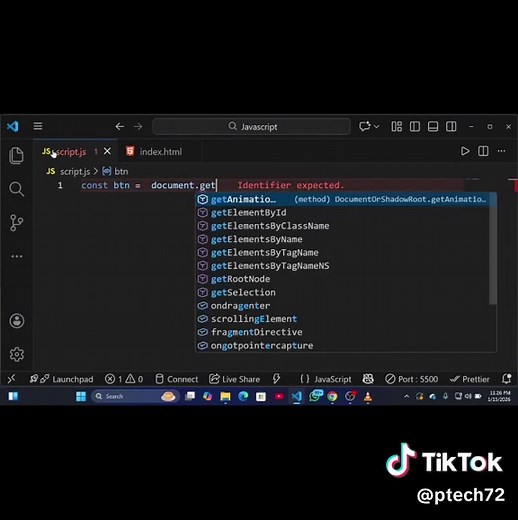Click Port : 5500 live server
This screenshot has height=520, width=518.
412,379
